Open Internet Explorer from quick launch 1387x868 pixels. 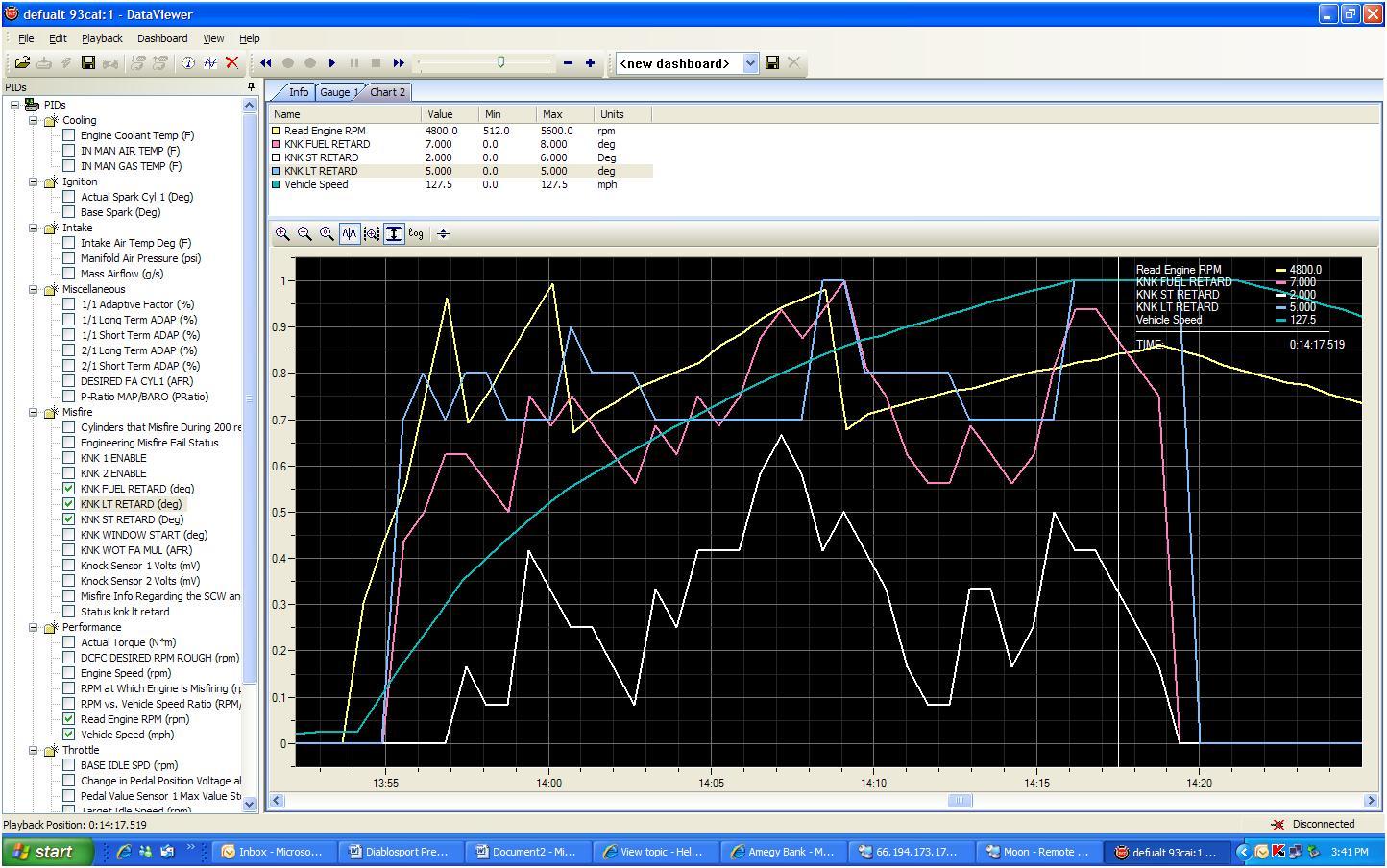point(124,852)
